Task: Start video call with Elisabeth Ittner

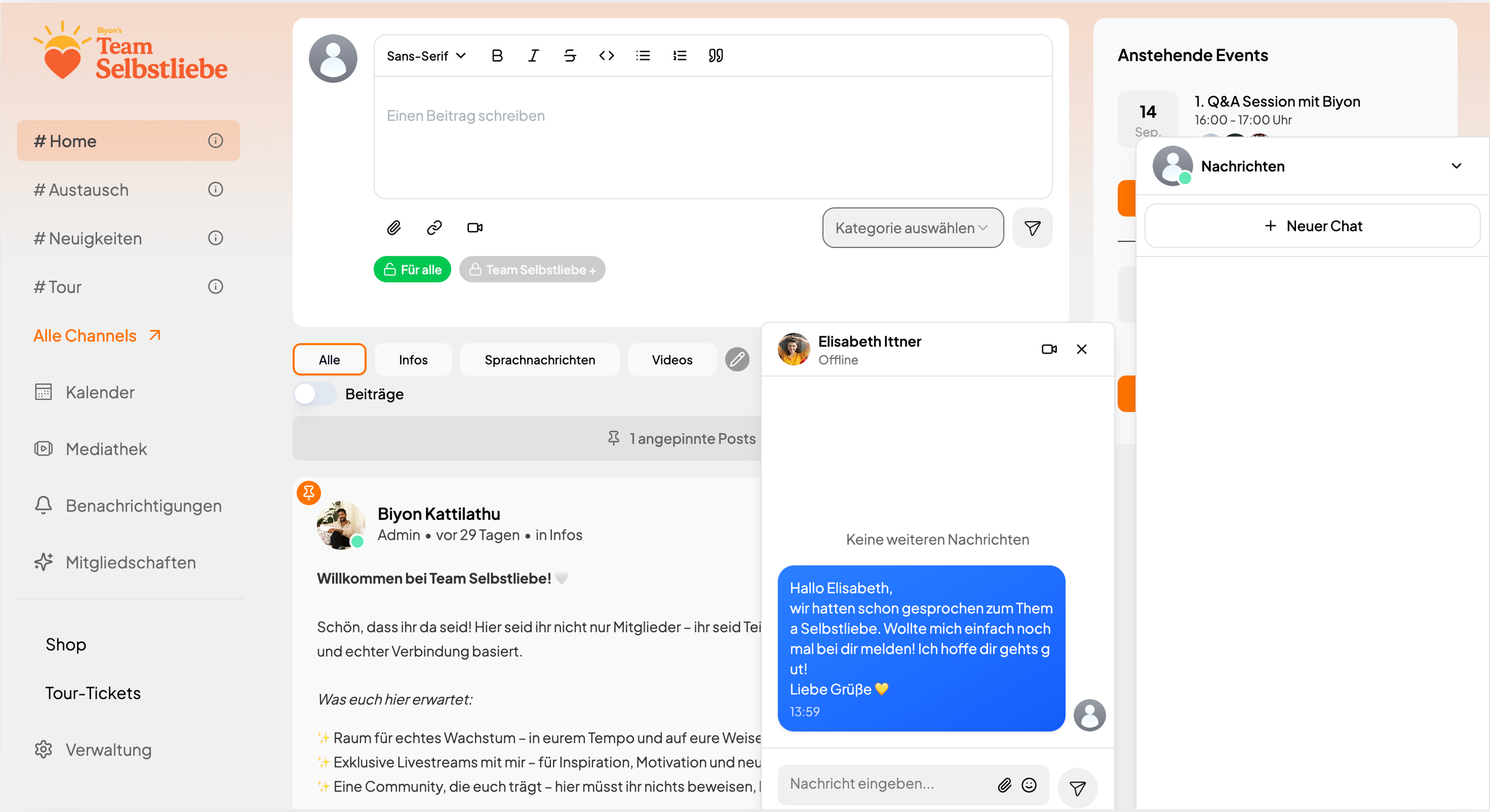Action: tap(1049, 349)
